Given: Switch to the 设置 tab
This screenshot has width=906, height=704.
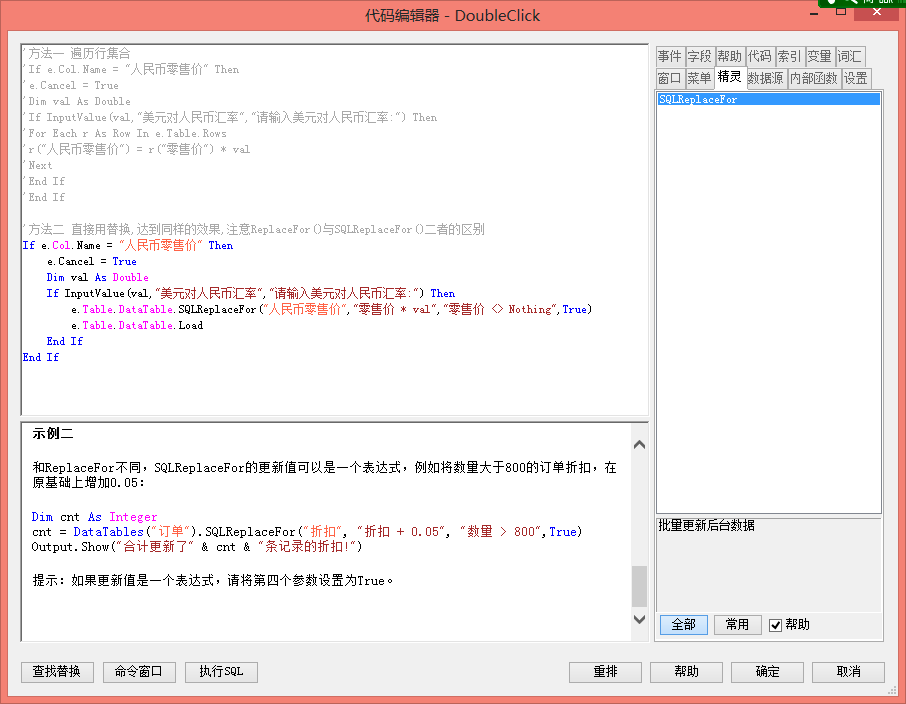Looking at the screenshot, I should (x=855, y=78).
